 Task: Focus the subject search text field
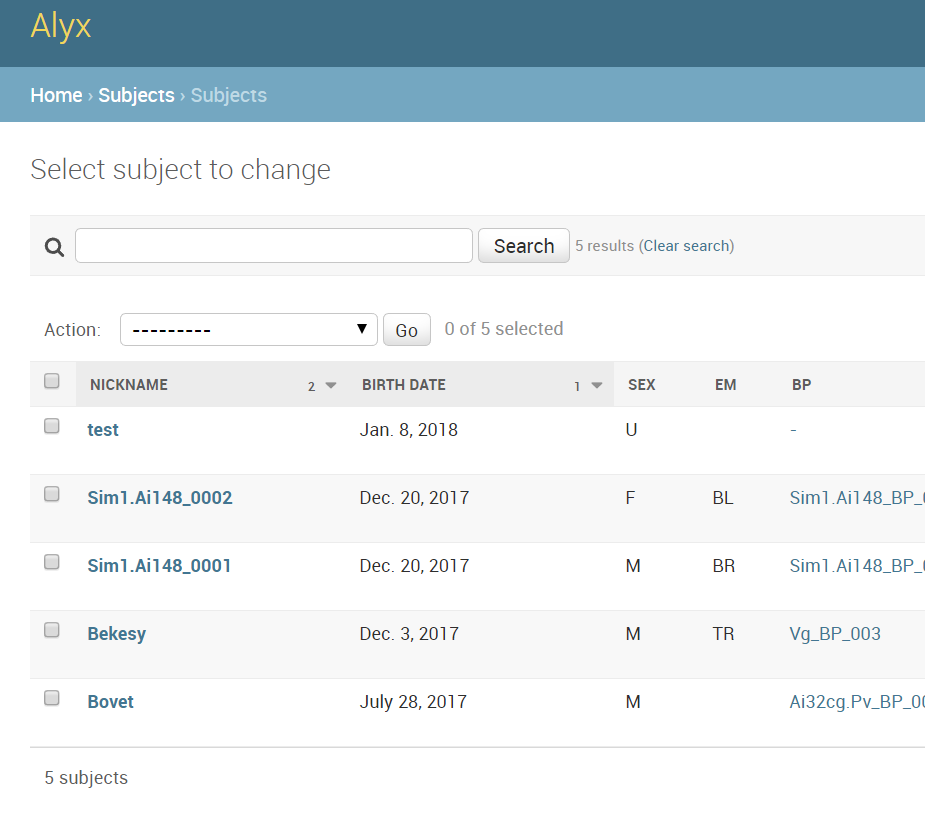click(x=274, y=245)
